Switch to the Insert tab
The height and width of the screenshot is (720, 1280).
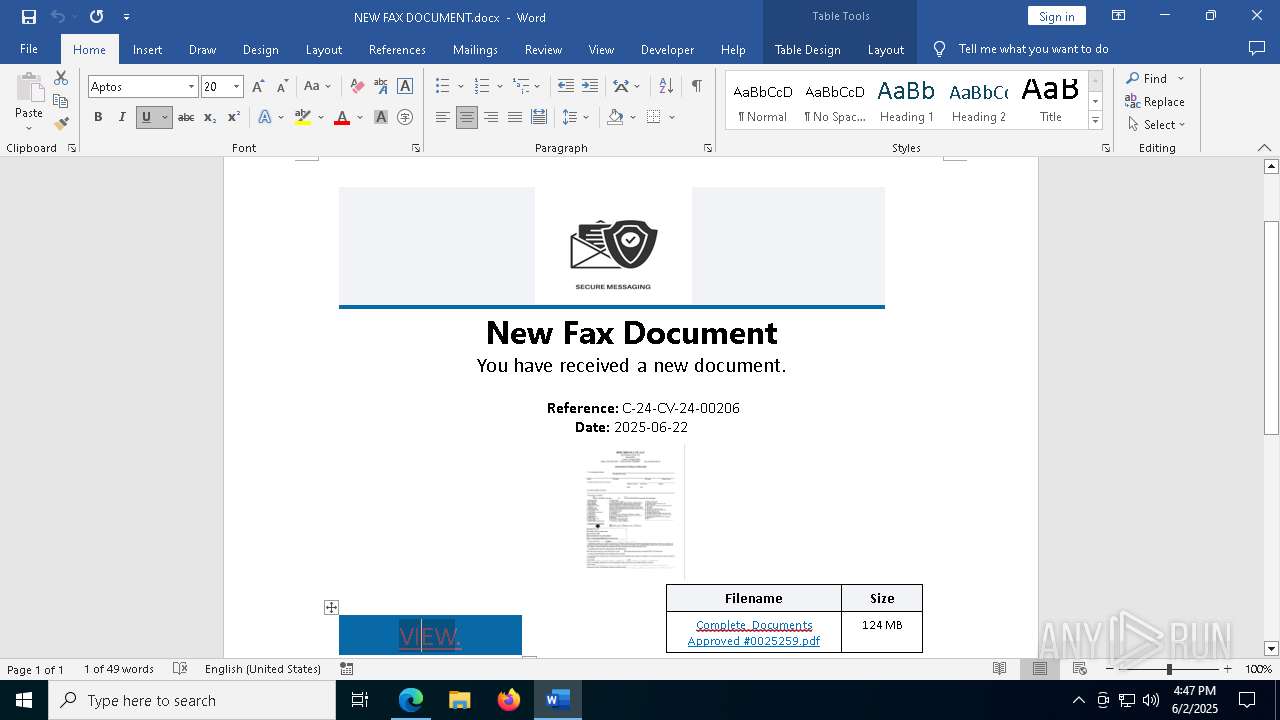[147, 49]
